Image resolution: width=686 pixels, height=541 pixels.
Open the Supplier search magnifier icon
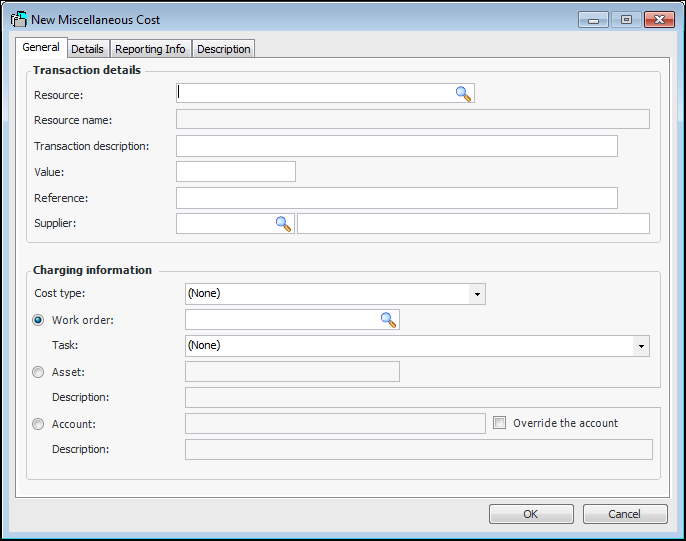283,224
